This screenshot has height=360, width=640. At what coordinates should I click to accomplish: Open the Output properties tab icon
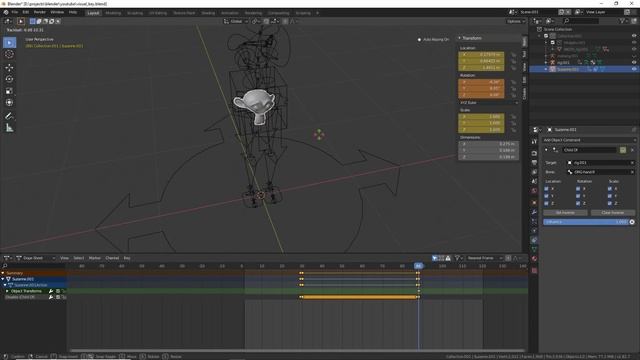pyautogui.click(x=534, y=162)
